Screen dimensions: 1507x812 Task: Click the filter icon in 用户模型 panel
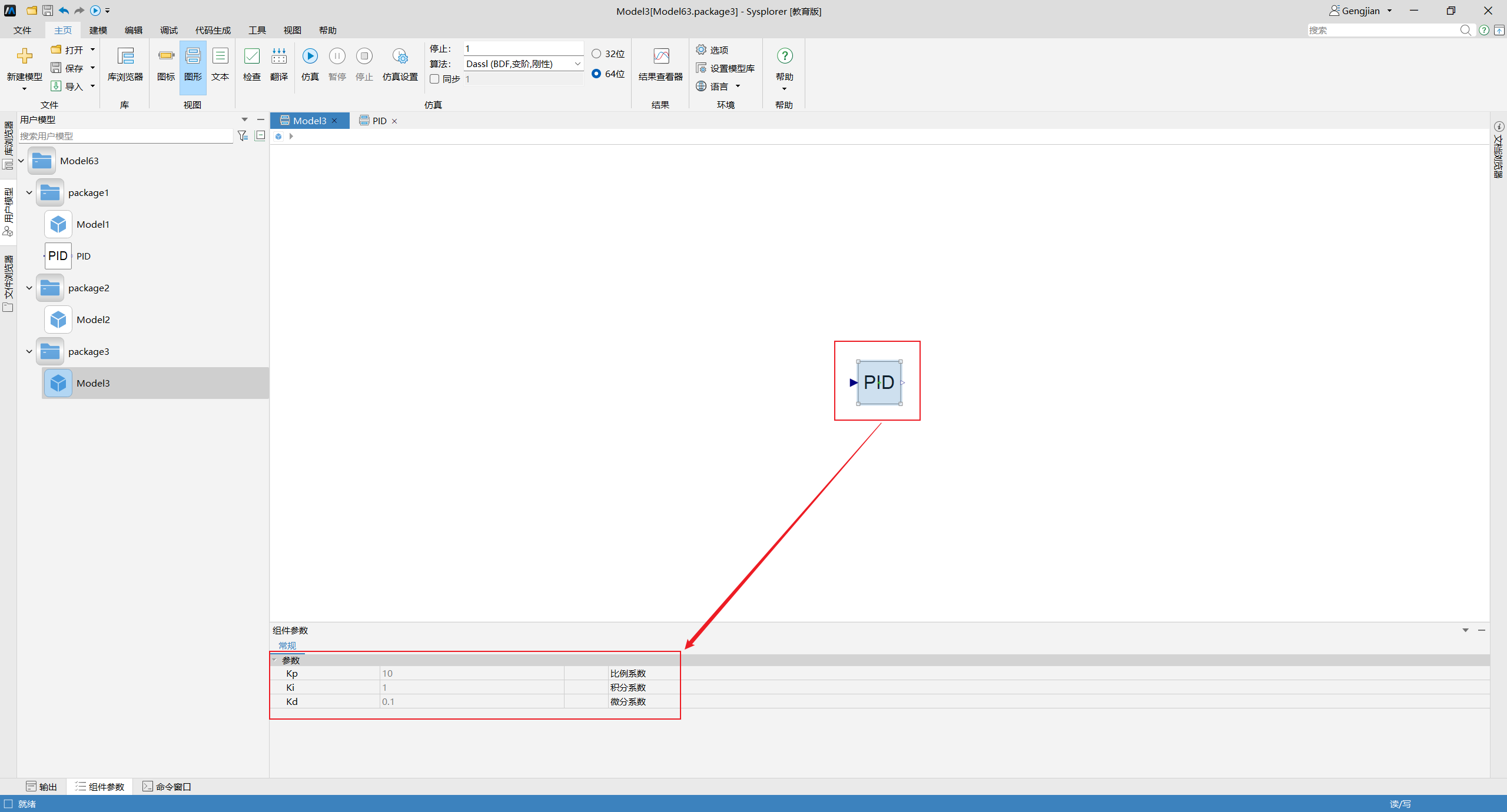tap(243, 136)
